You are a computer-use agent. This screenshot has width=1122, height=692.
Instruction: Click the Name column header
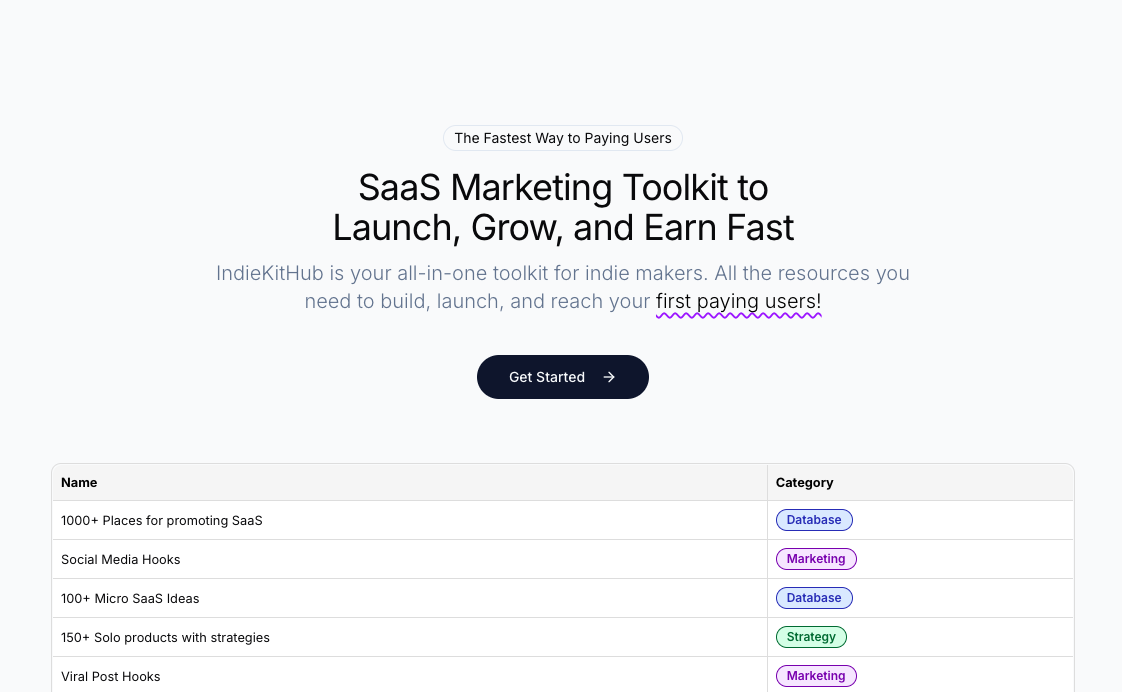pos(79,482)
